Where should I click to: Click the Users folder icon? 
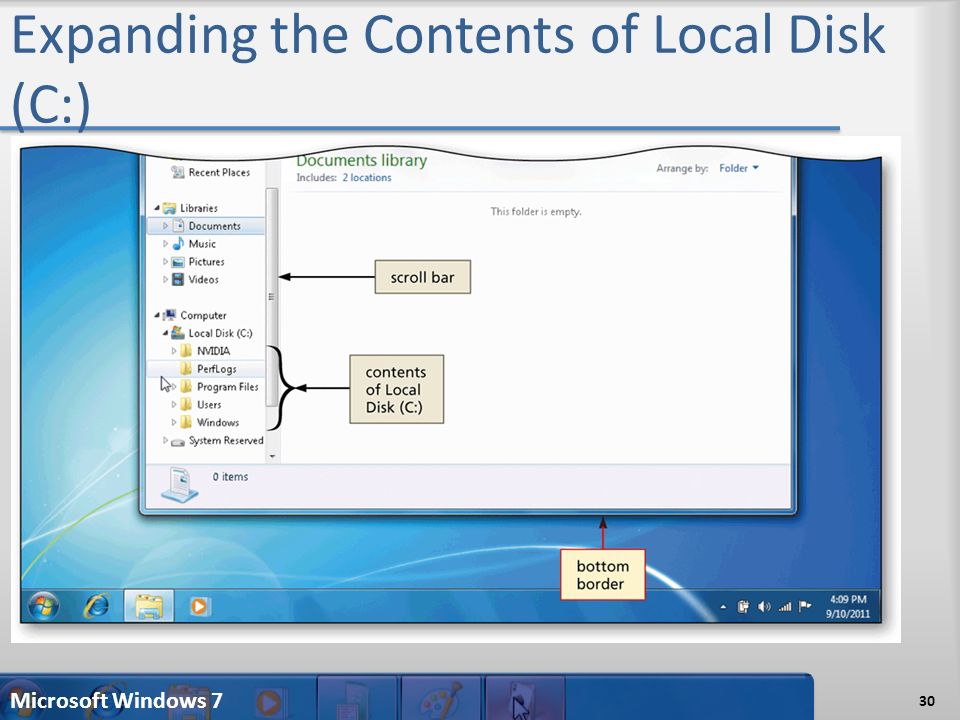pyautogui.click(x=186, y=404)
